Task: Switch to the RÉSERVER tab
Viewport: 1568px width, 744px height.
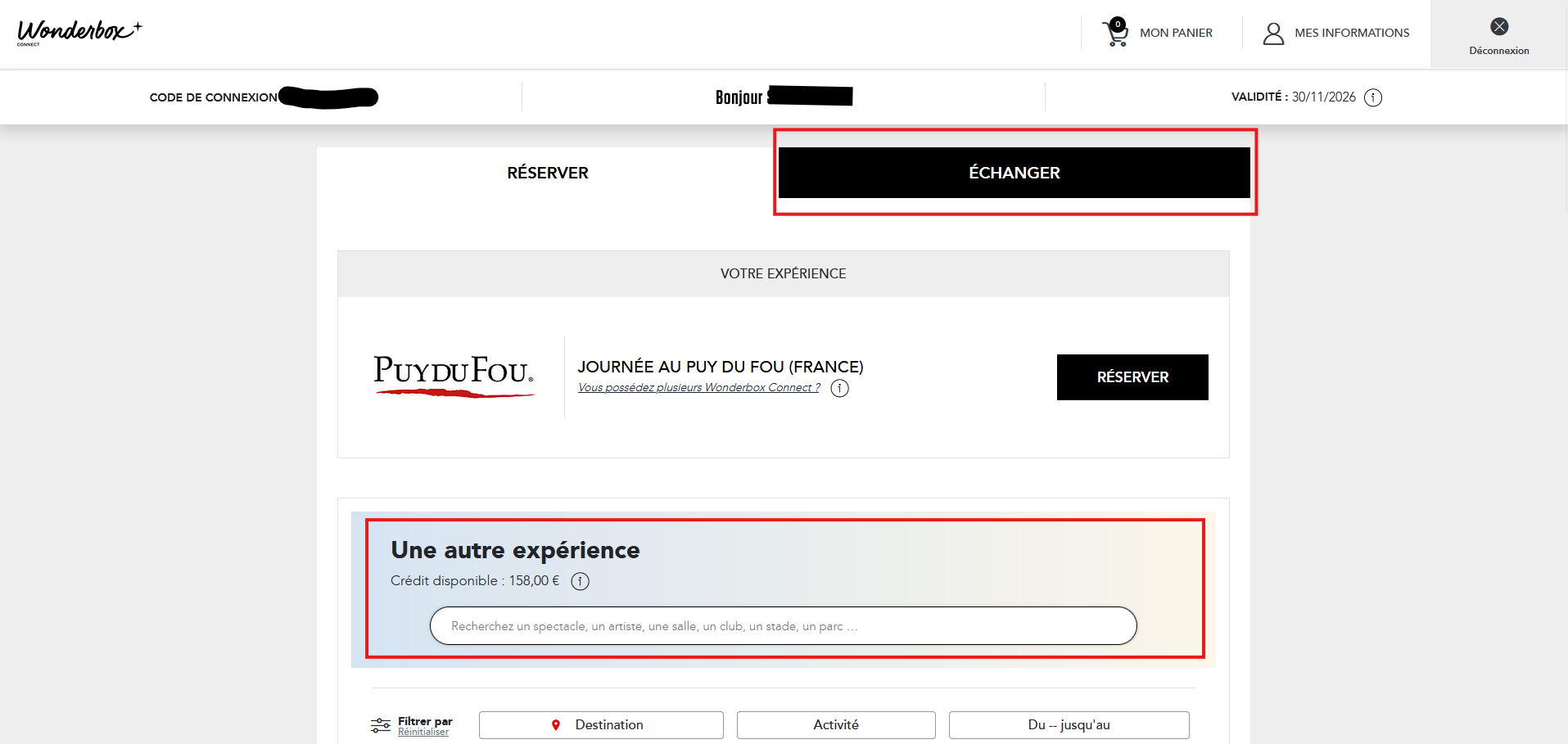Action: pyautogui.click(x=548, y=173)
